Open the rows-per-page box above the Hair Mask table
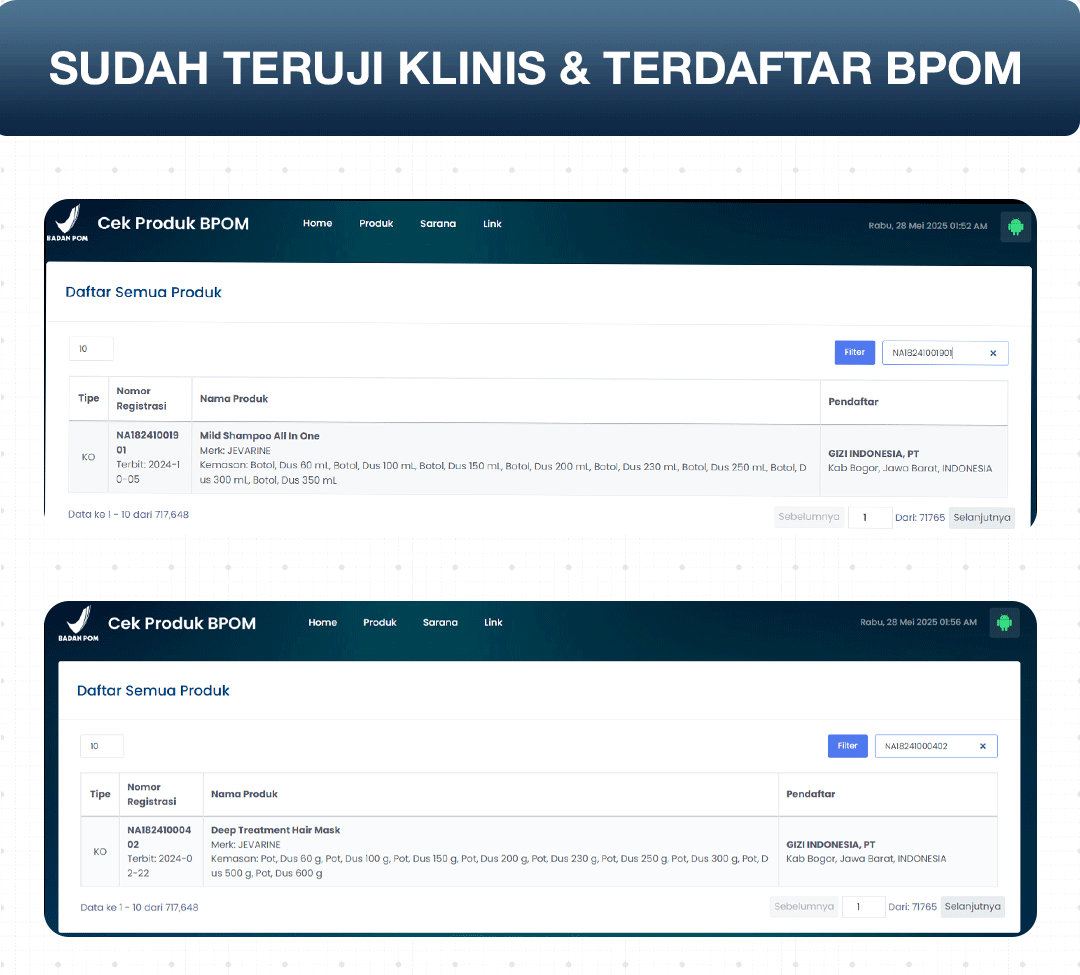 pyautogui.click(x=102, y=746)
